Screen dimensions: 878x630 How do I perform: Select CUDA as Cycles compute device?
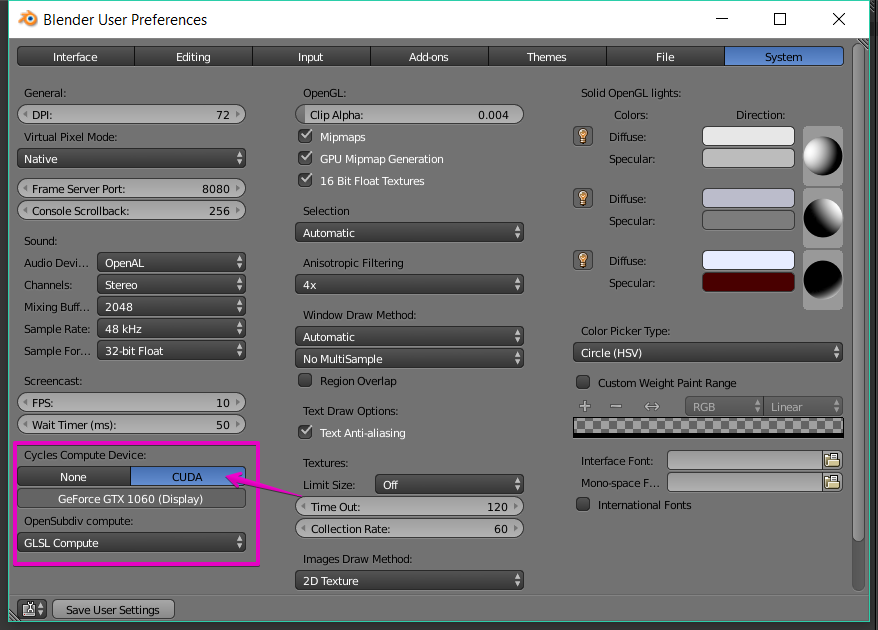pyautogui.click(x=188, y=477)
